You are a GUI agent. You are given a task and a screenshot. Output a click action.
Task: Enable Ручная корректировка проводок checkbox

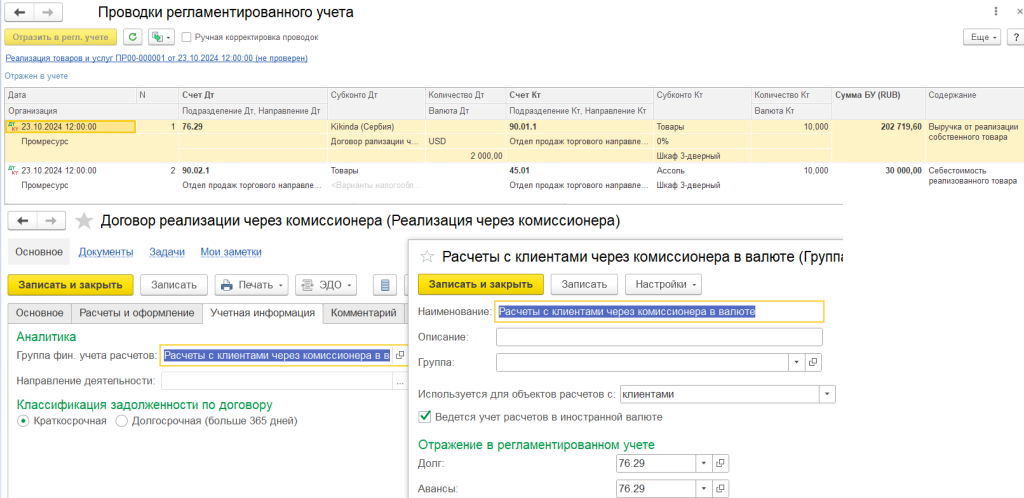187,37
